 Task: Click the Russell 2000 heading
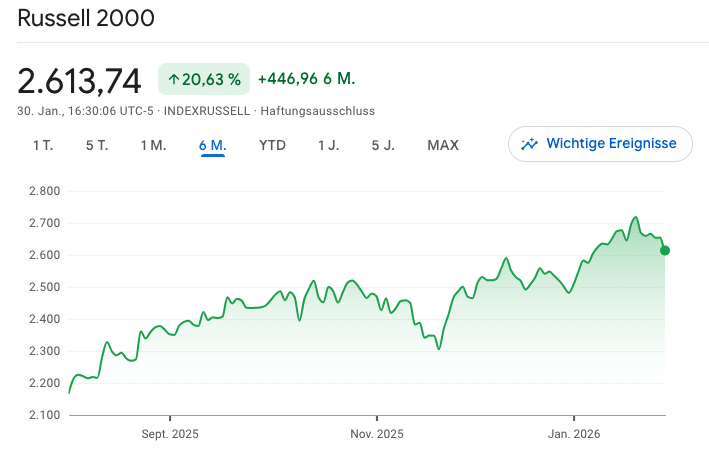(86, 18)
